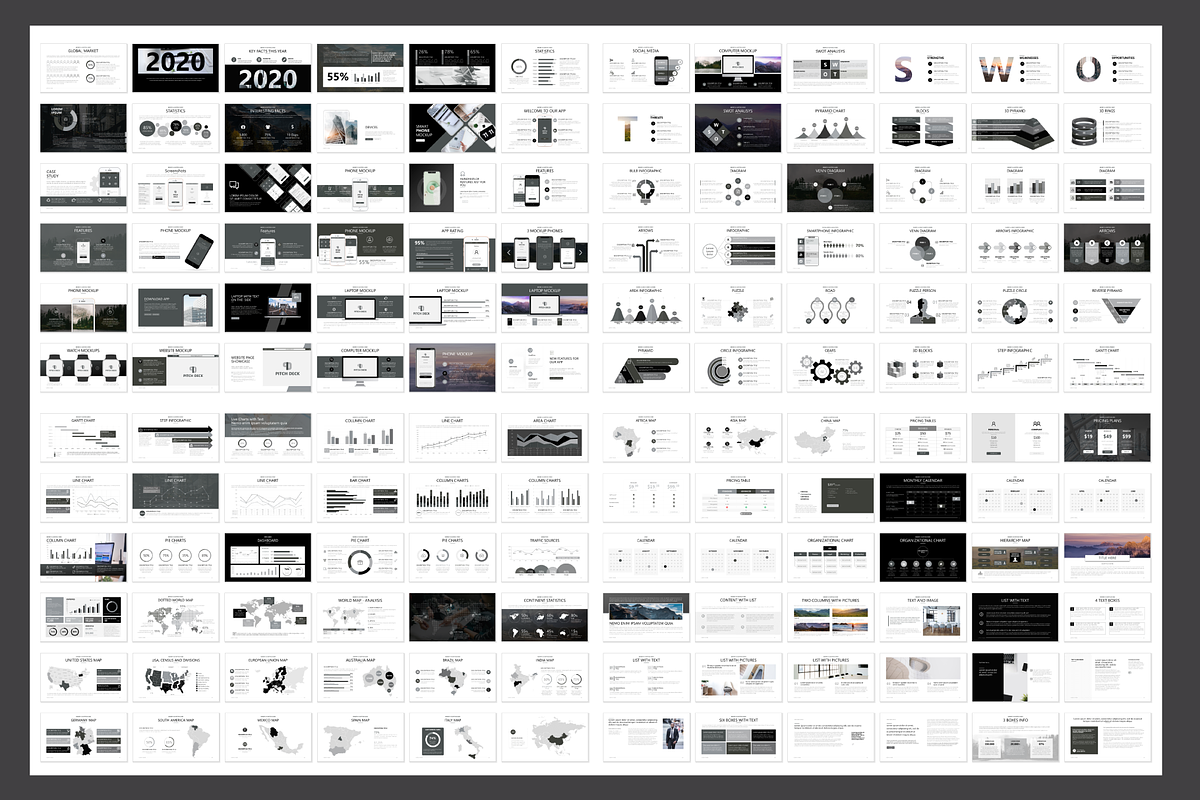Image resolution: width=1200 pixels, height=800 pixels.
Task: Select the 3D Blocks slide thumbnail
Action: pos(923,368)
